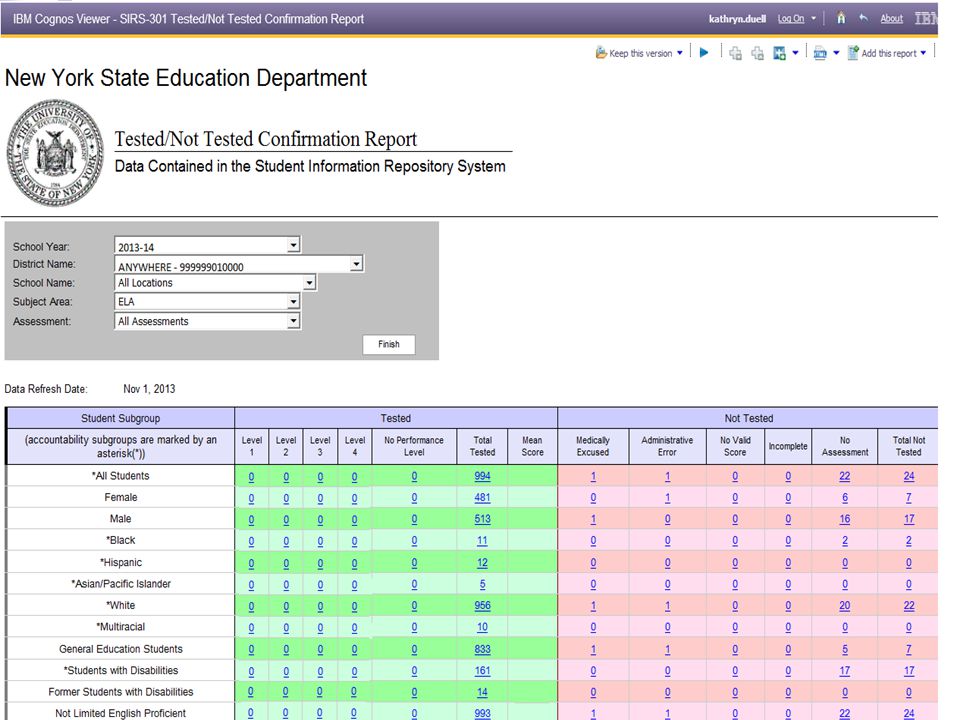
Task: Open General Education Students Total Tested 833
Action: 482,649
